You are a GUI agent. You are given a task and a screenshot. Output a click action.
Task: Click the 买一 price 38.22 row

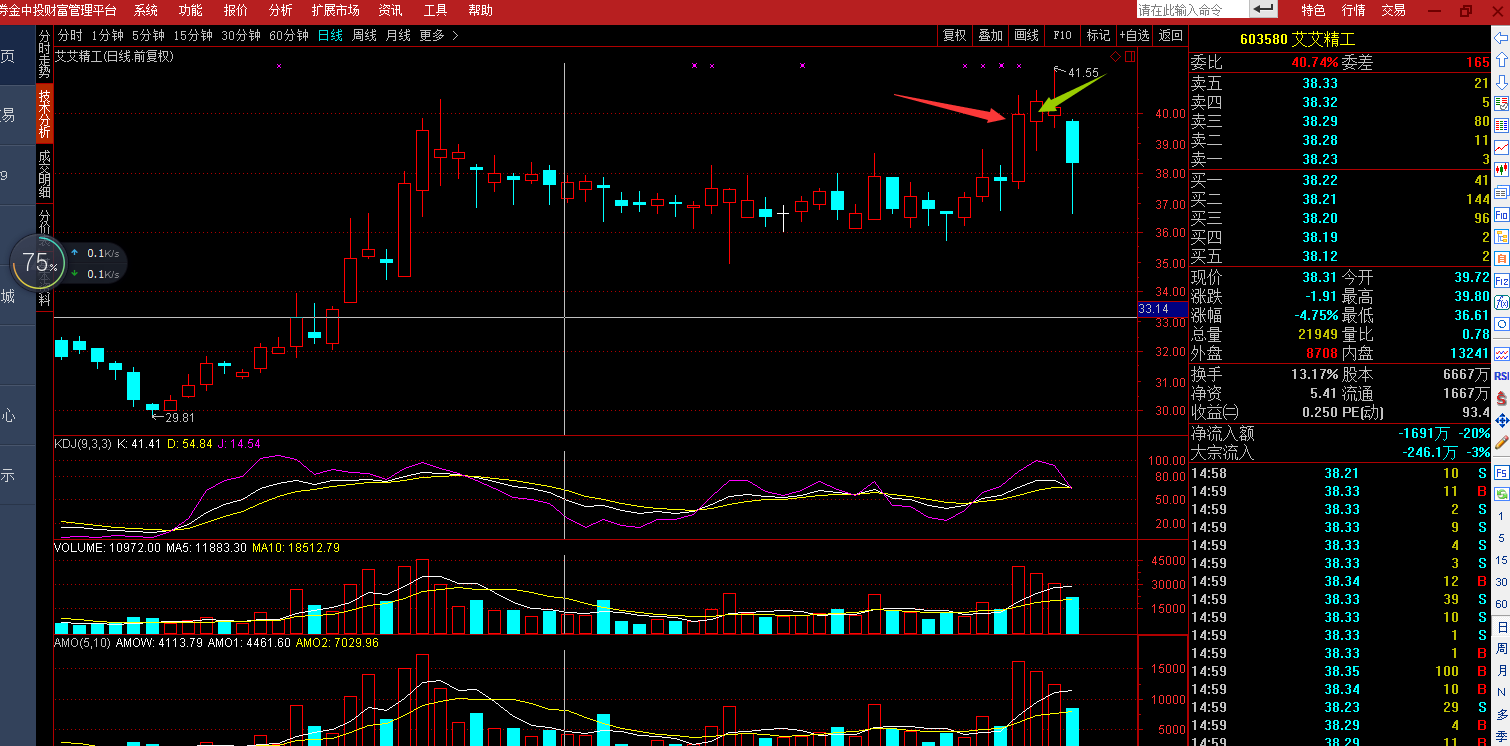coord(1340,180)
